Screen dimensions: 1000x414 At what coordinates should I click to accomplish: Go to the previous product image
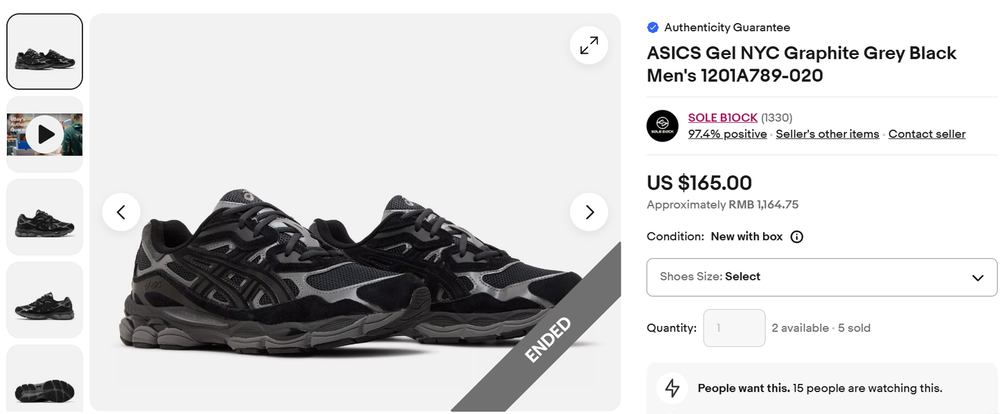[121, 212]
